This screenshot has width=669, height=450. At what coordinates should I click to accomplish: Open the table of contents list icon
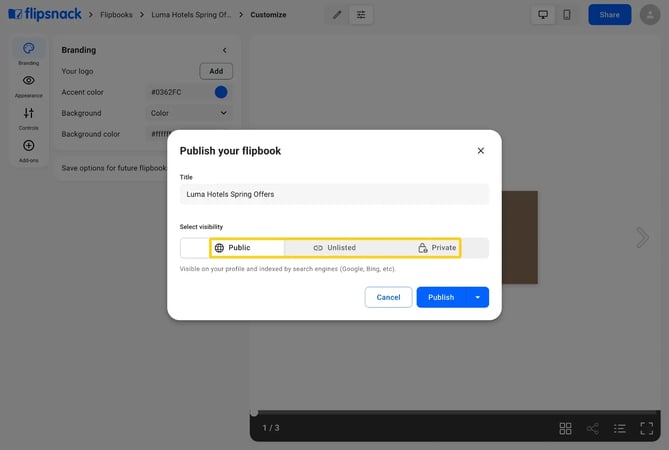(x=620, y=428)
